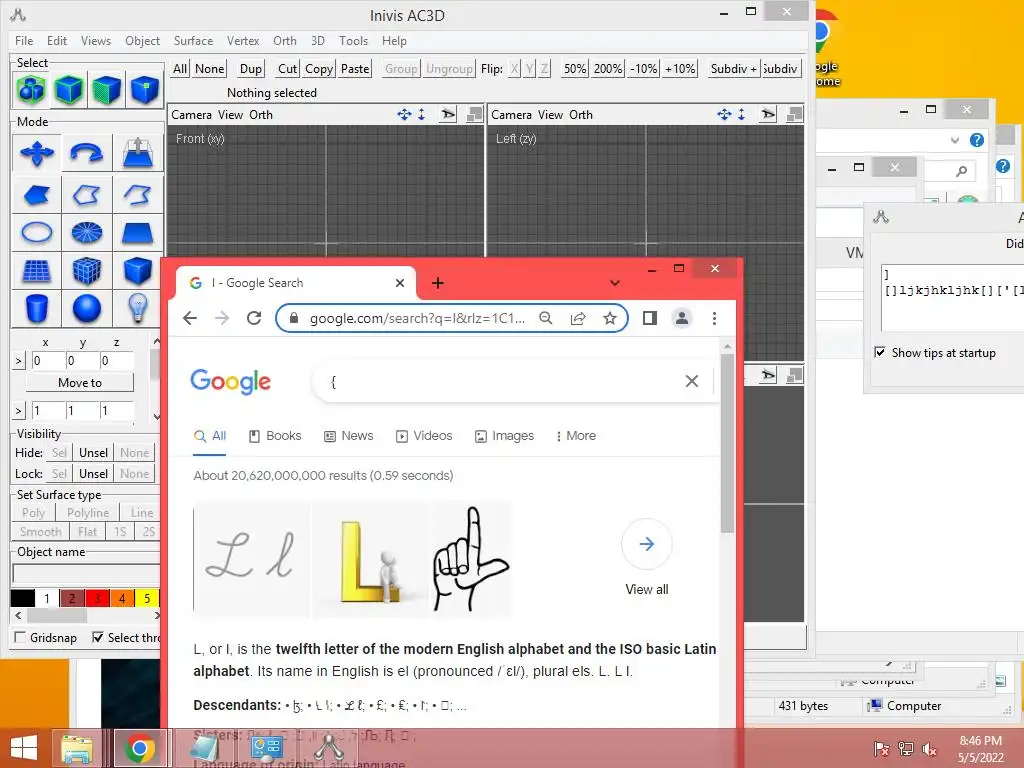Toggle Flat surface type

pyautogui.click(x=88, y=532)
